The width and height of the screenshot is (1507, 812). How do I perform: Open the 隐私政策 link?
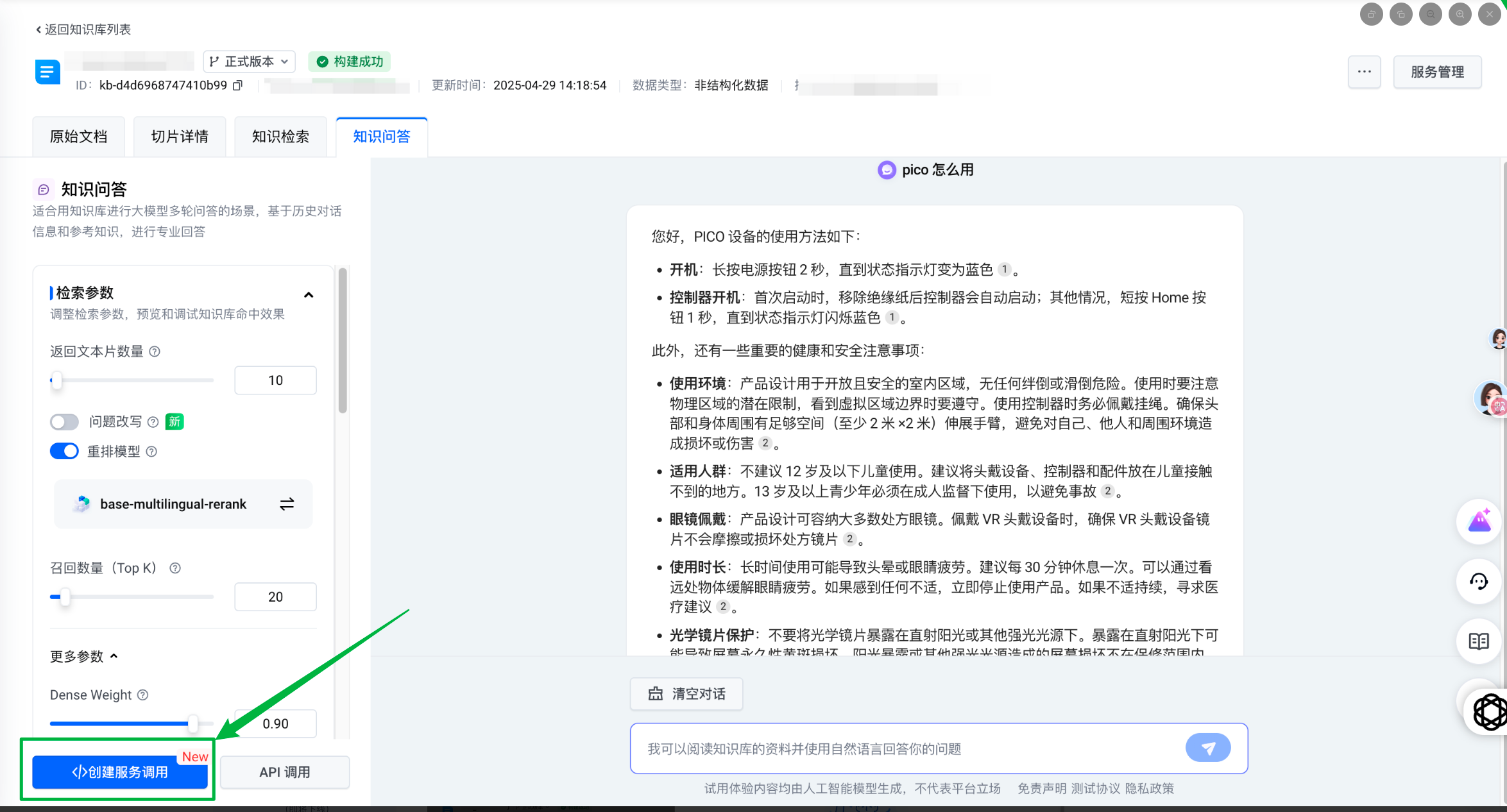pyautogui.click(x=1150, y=788)
